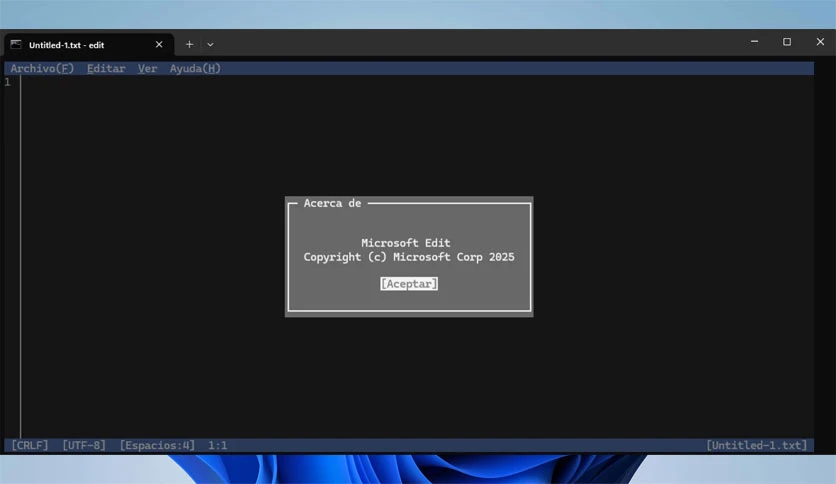The height and width of the screenshot is (484, 836).
Task: Click the [Aceptar] button in the dialog
Action: pos(409,284)
